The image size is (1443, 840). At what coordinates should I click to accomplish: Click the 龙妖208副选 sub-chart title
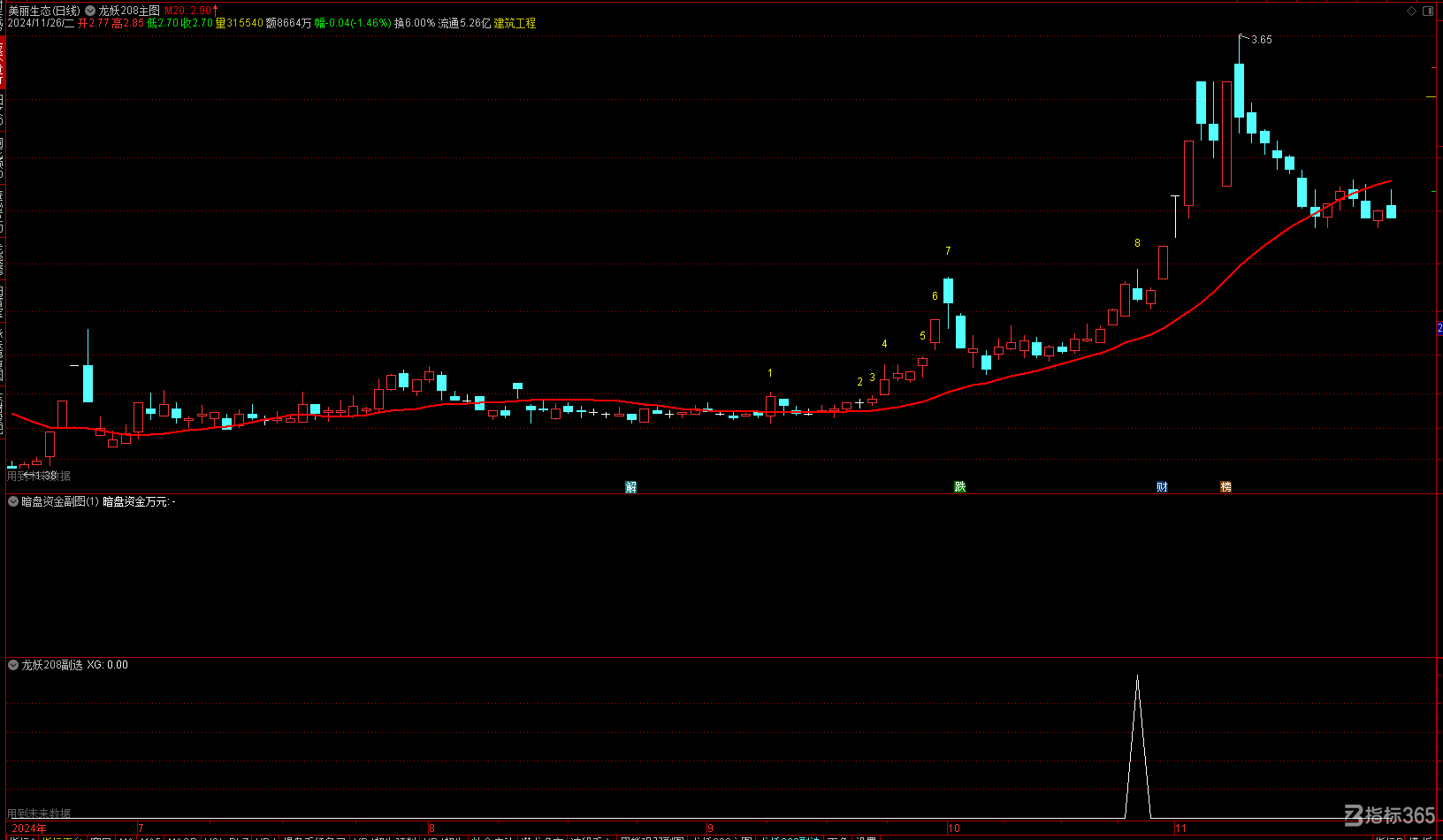coord(52,665)
